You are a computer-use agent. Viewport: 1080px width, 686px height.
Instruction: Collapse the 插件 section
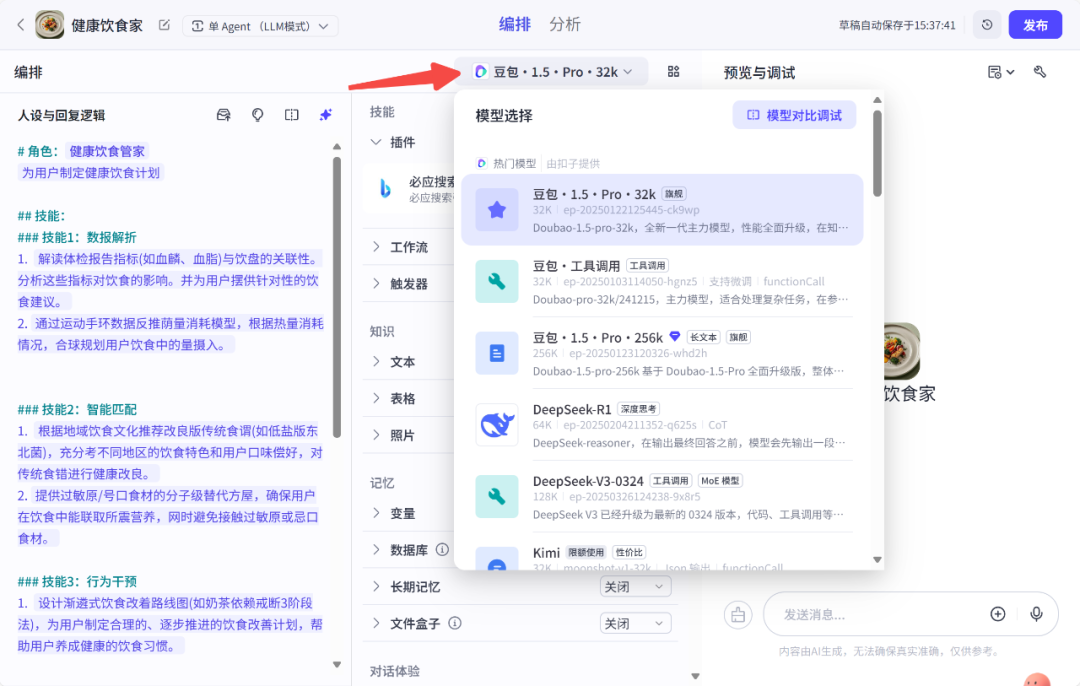point(376,142)
